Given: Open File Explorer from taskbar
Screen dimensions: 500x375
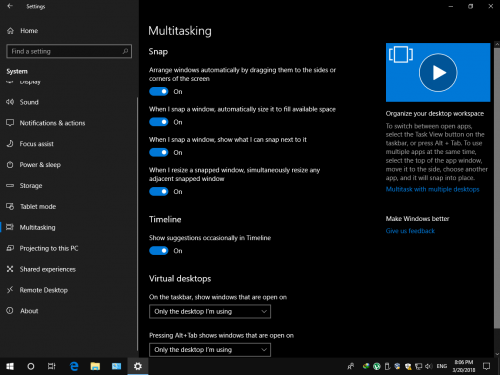Looking at the screenshot, I should tap(95, 366).
